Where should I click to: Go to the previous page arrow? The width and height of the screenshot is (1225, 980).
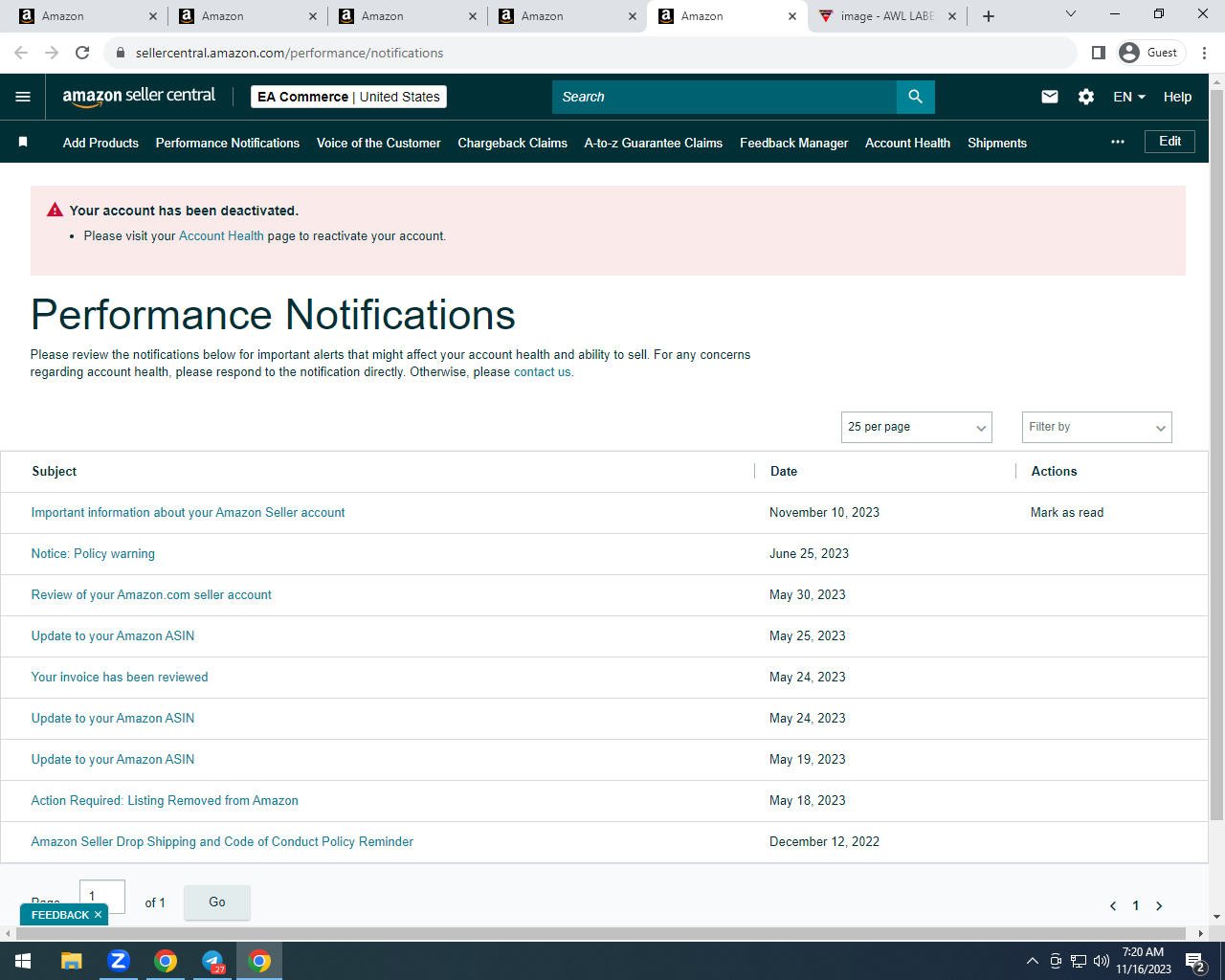(x=1113, y=905)
